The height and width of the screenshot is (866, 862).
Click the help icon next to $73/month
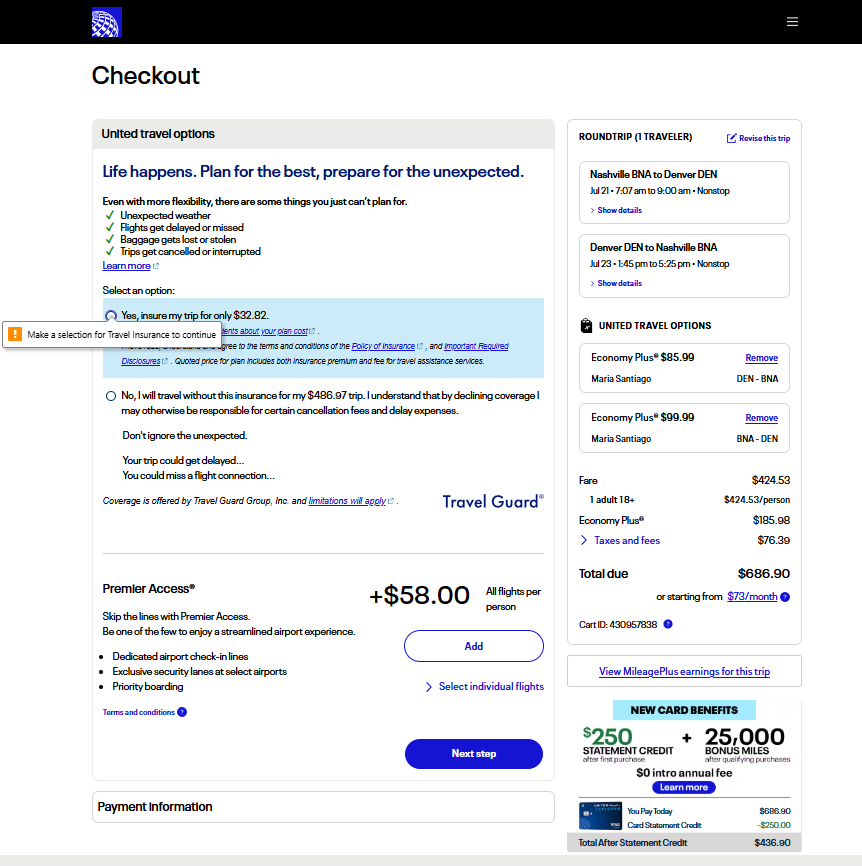pos(785,597)
